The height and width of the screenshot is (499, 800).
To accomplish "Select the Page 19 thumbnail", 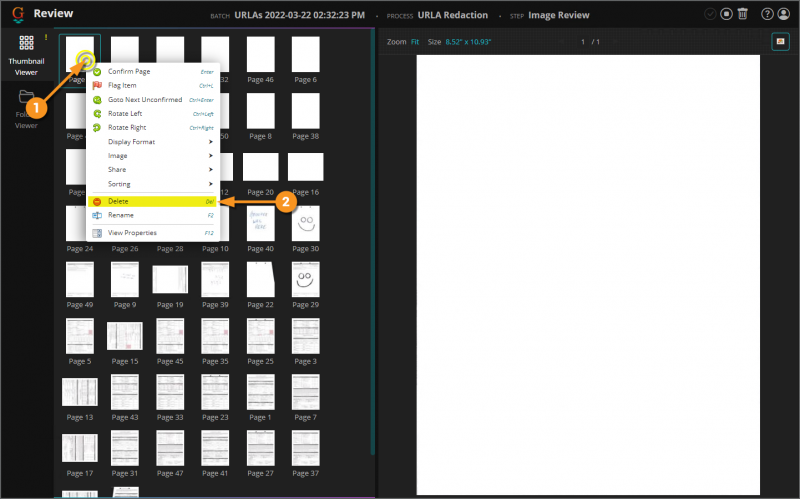I will coord(170,280).
